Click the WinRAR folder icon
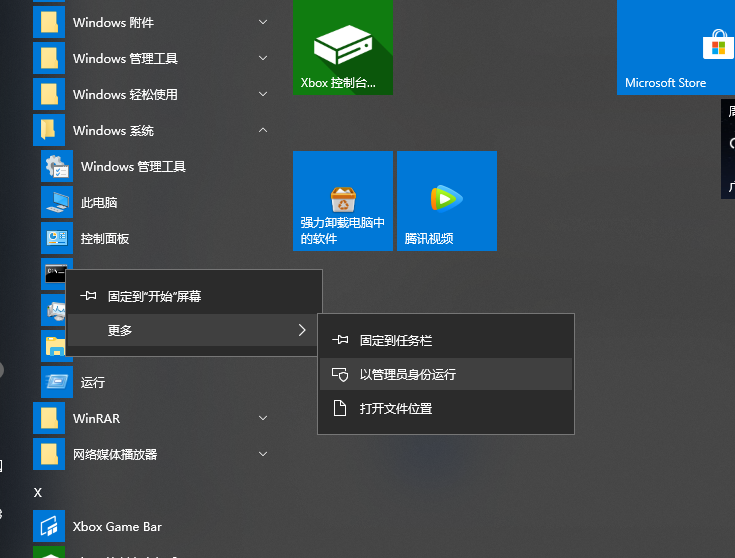 49,418
